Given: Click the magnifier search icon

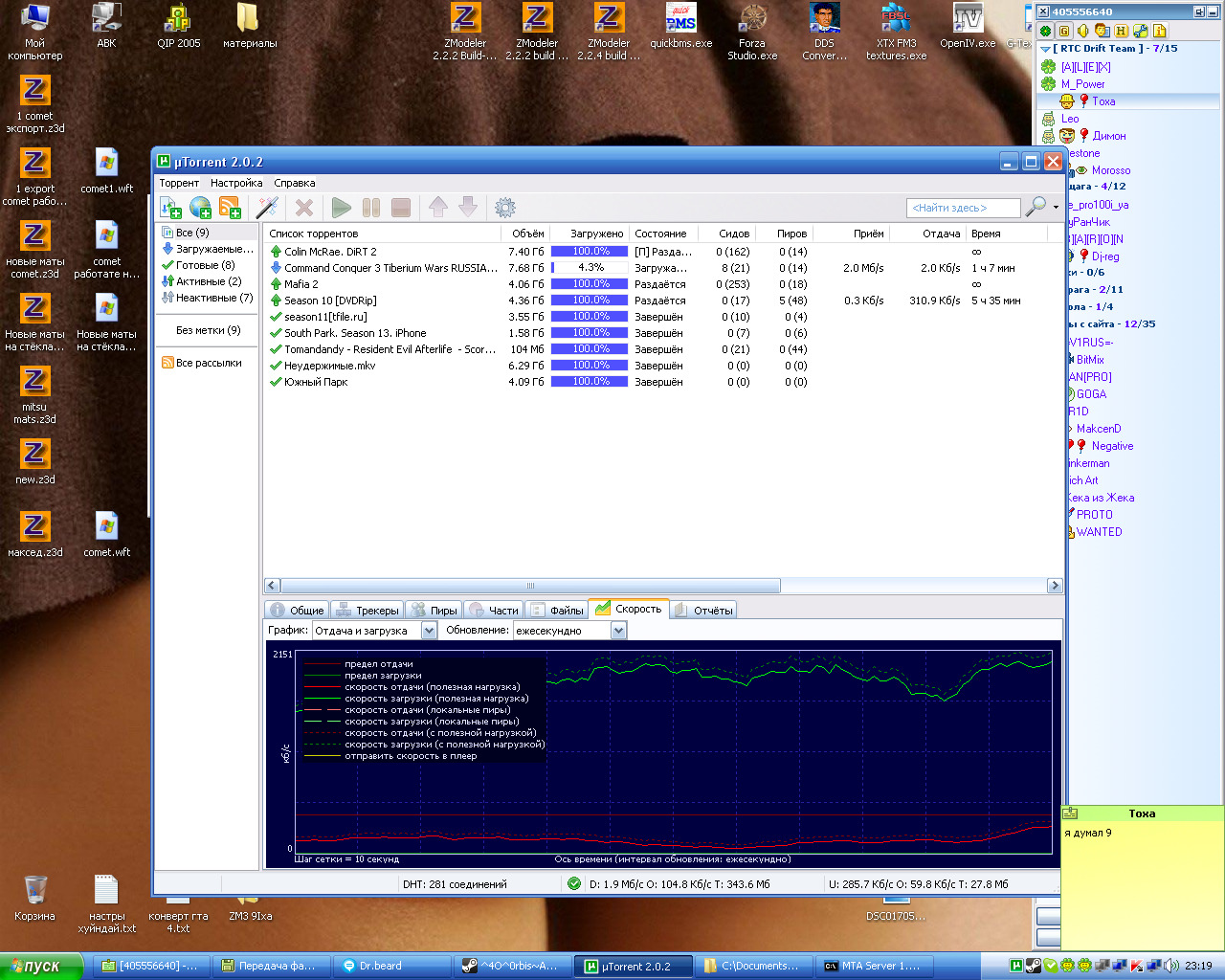Looking at the screenshot, I should click(x=1036, y=207).
